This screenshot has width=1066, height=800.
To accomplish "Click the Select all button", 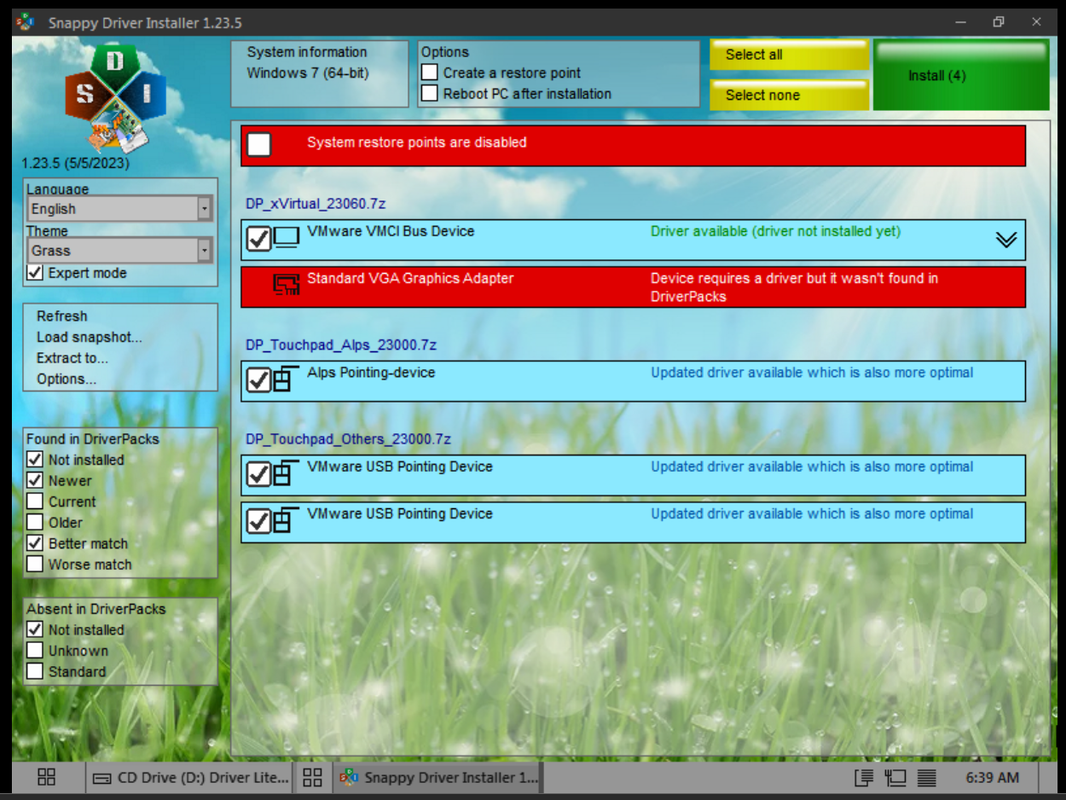I will [x=789, y=55].
